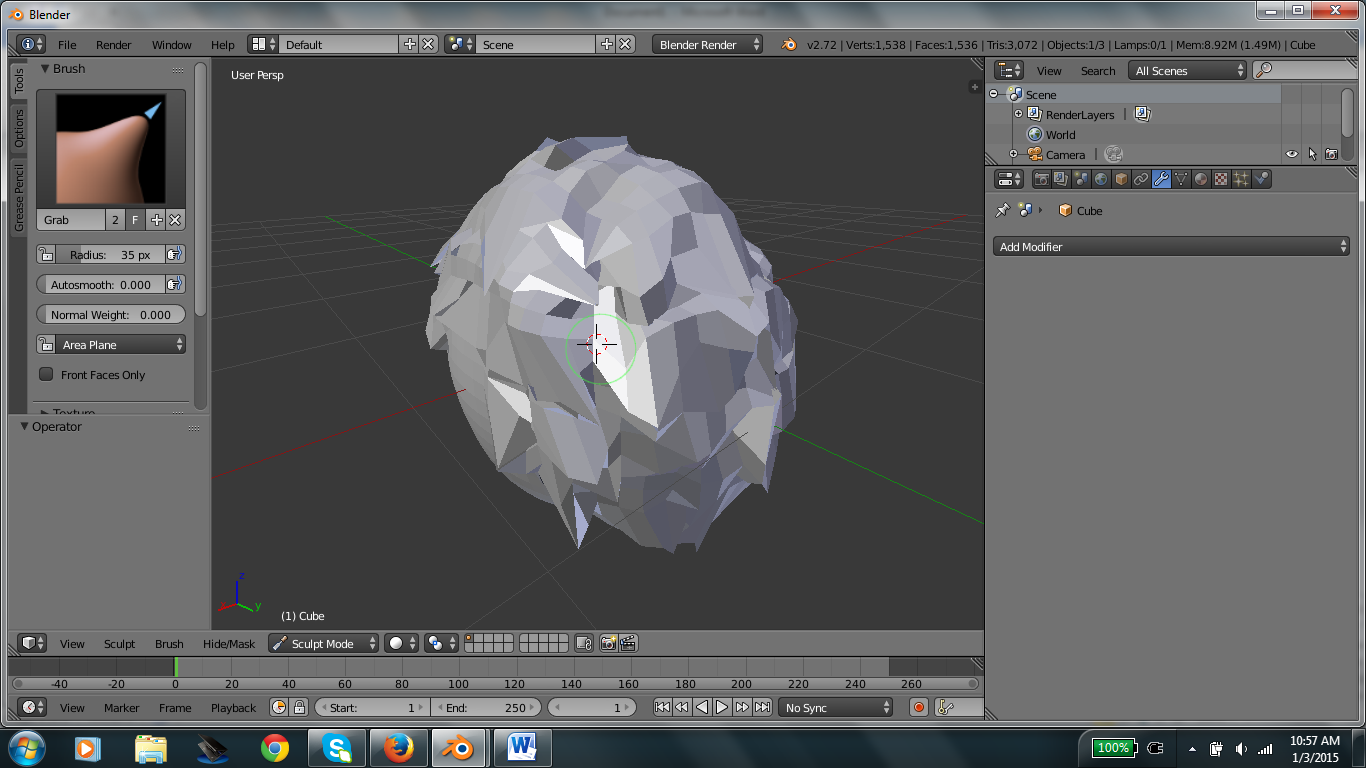The height and width of the screenshot is (768, 1366).
Task: Expand the Camera item in outliner
Action: click(1013, 154)
